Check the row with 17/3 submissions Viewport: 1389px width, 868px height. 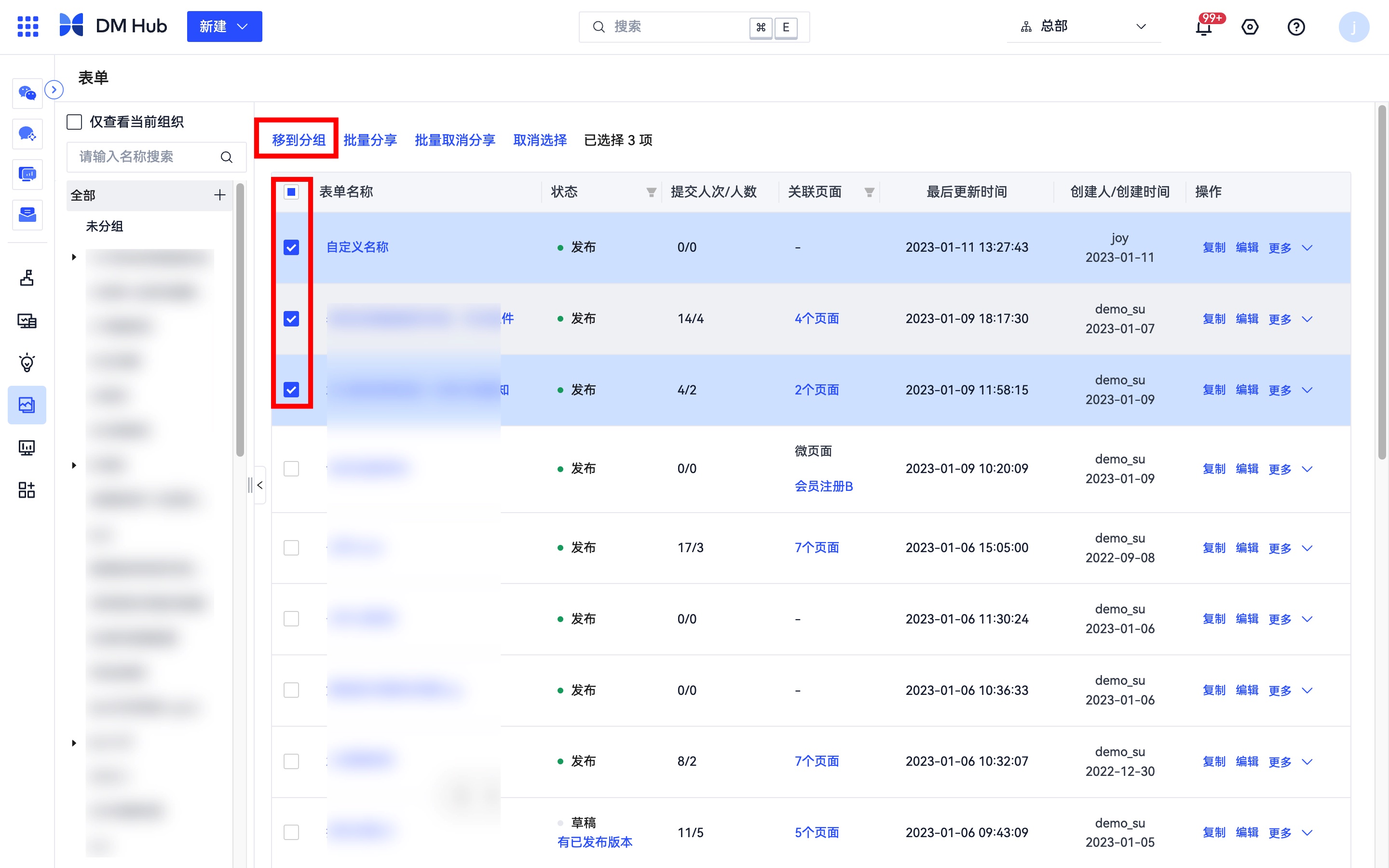click(x=292, y=548)
